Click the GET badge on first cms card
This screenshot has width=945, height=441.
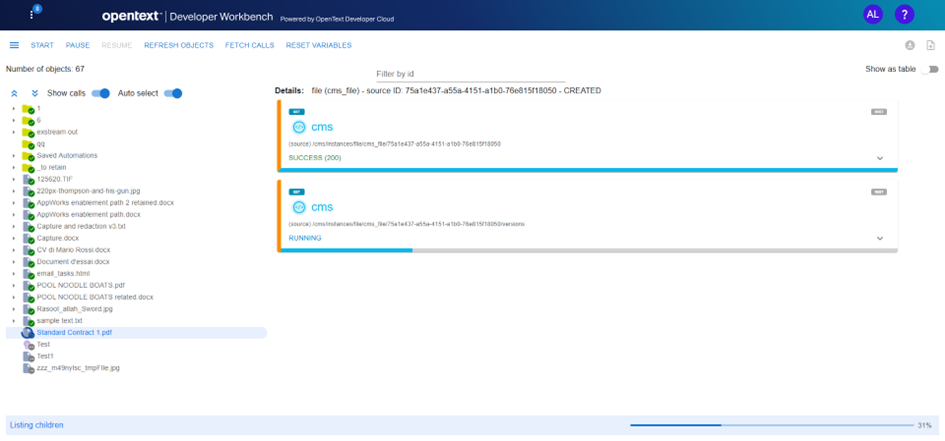point(297,111)
